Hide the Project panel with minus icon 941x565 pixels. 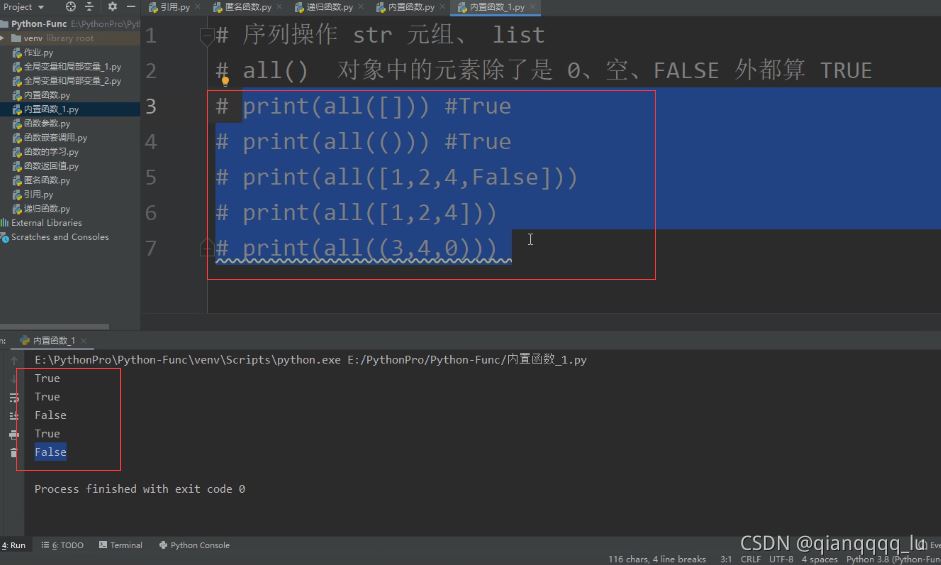point(131,7)
